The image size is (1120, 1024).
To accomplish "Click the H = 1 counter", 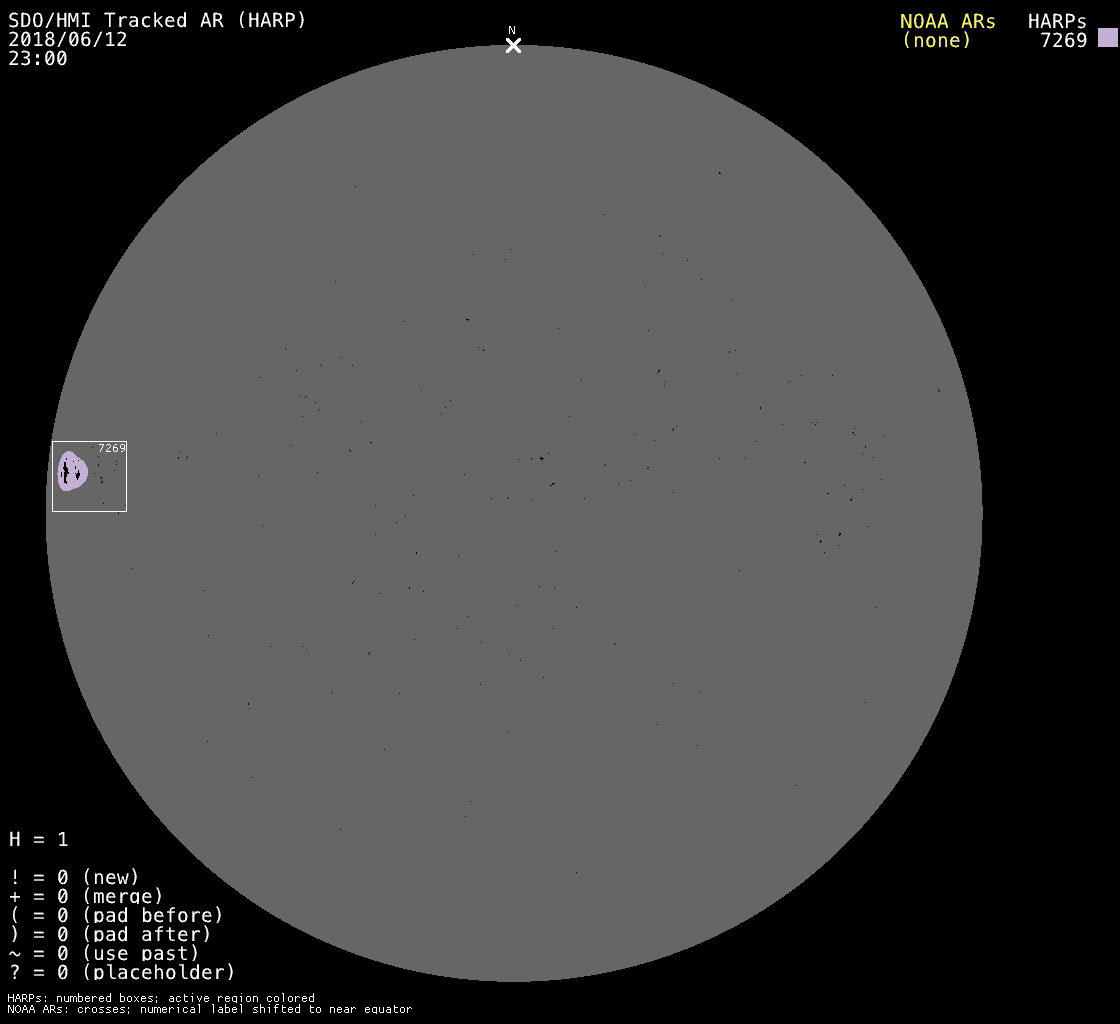I will coord(39,839).
